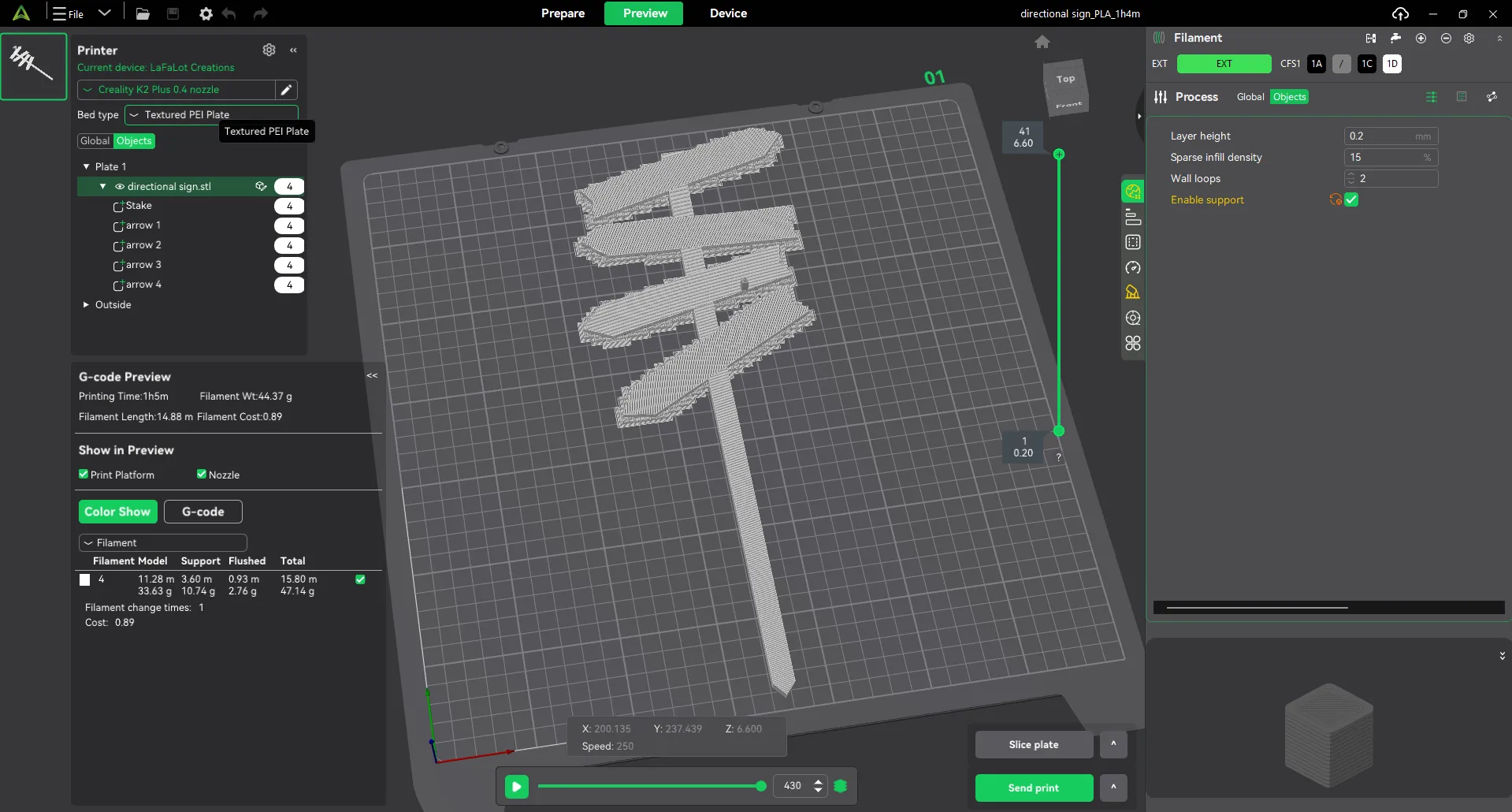
Task: Click the remove filament minus icon
Action: coord(1445,38)
